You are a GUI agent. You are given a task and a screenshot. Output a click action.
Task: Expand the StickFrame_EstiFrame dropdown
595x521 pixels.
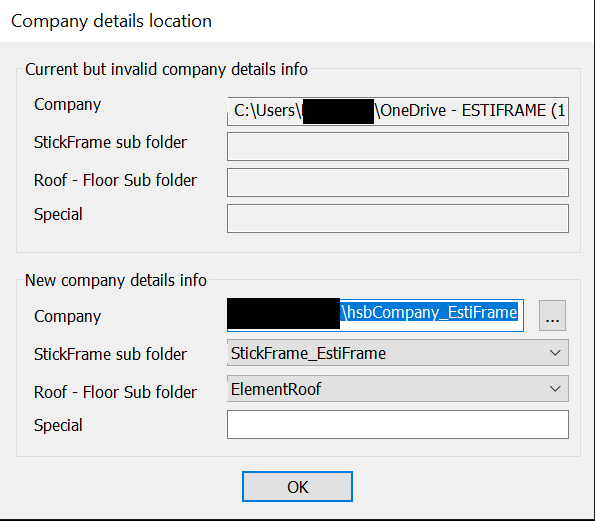click(398, 353)
